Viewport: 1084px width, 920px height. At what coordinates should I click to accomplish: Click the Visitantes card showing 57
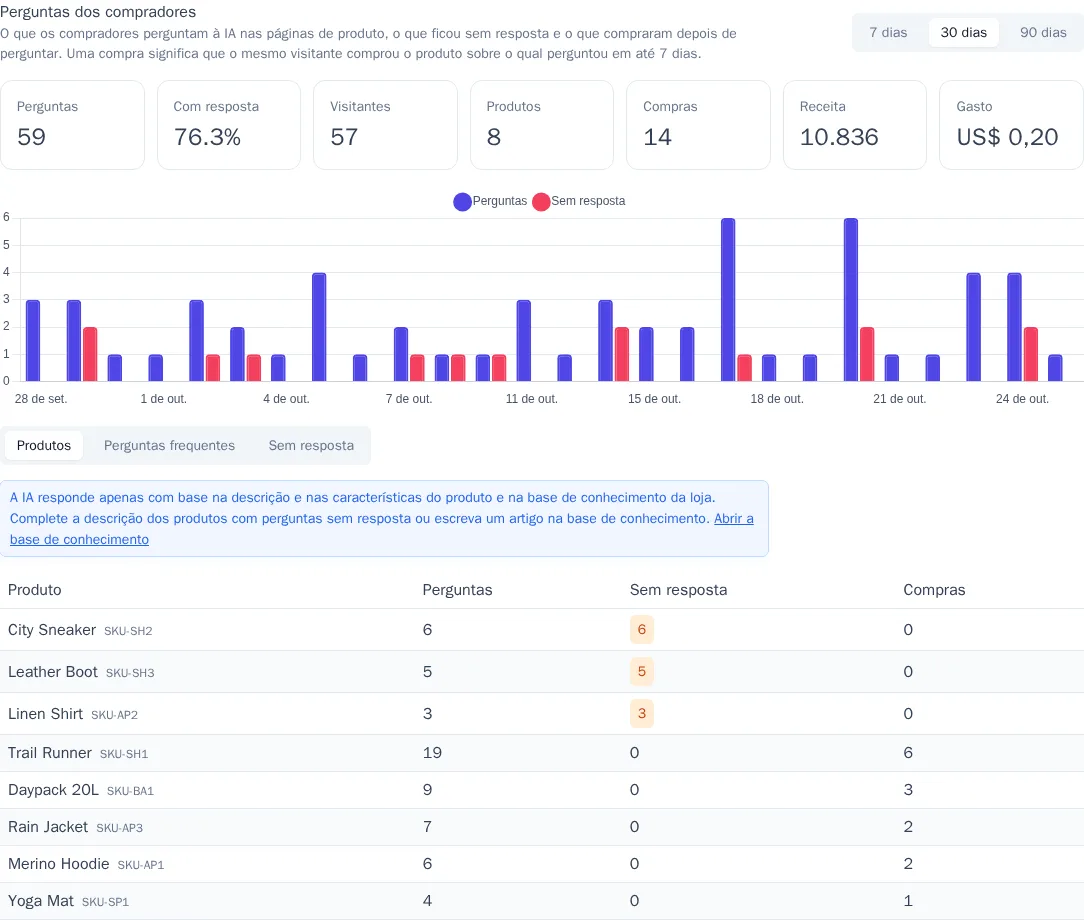click(385, 125)
